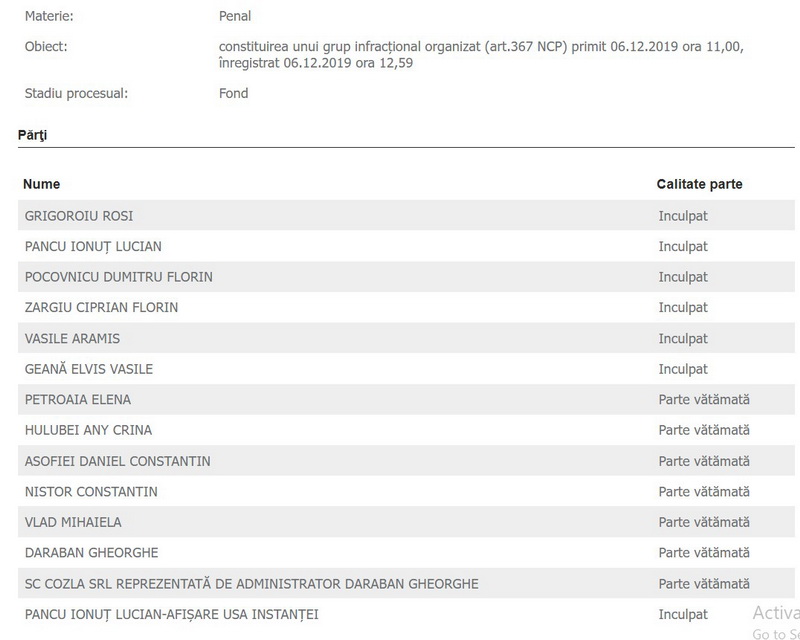This screenshot has width=800, height=640.
Task: Click the Nume column header
Action: tap(42, 184)
